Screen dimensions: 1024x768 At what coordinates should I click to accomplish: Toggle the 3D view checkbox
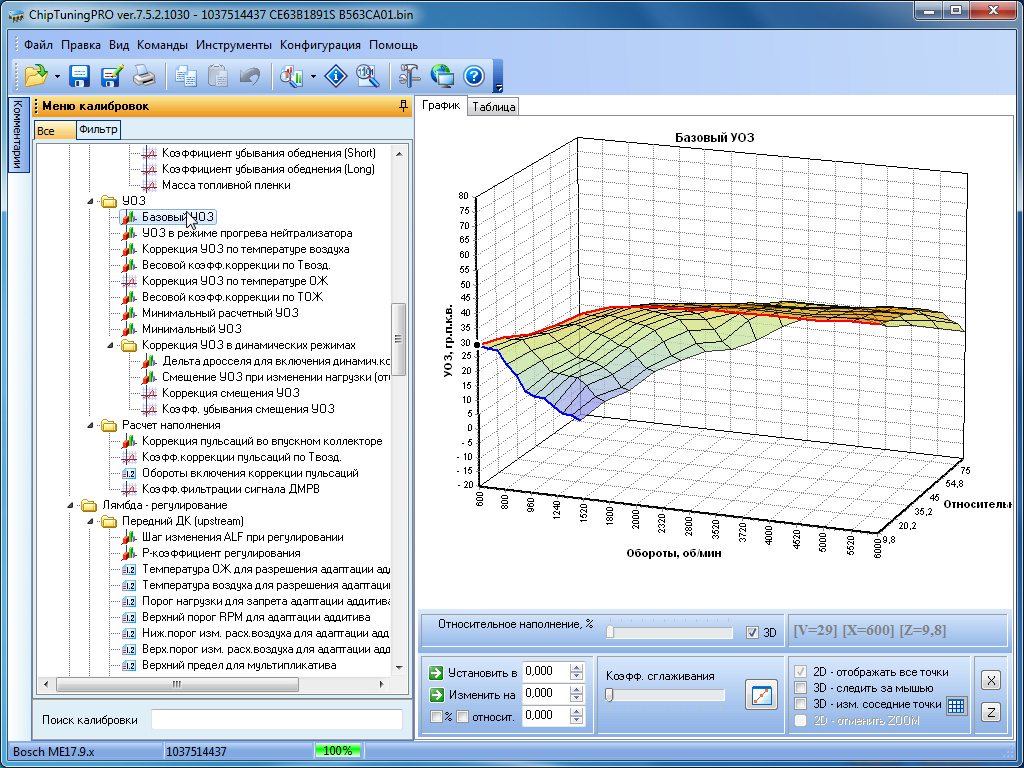click(x=753, y=632)
